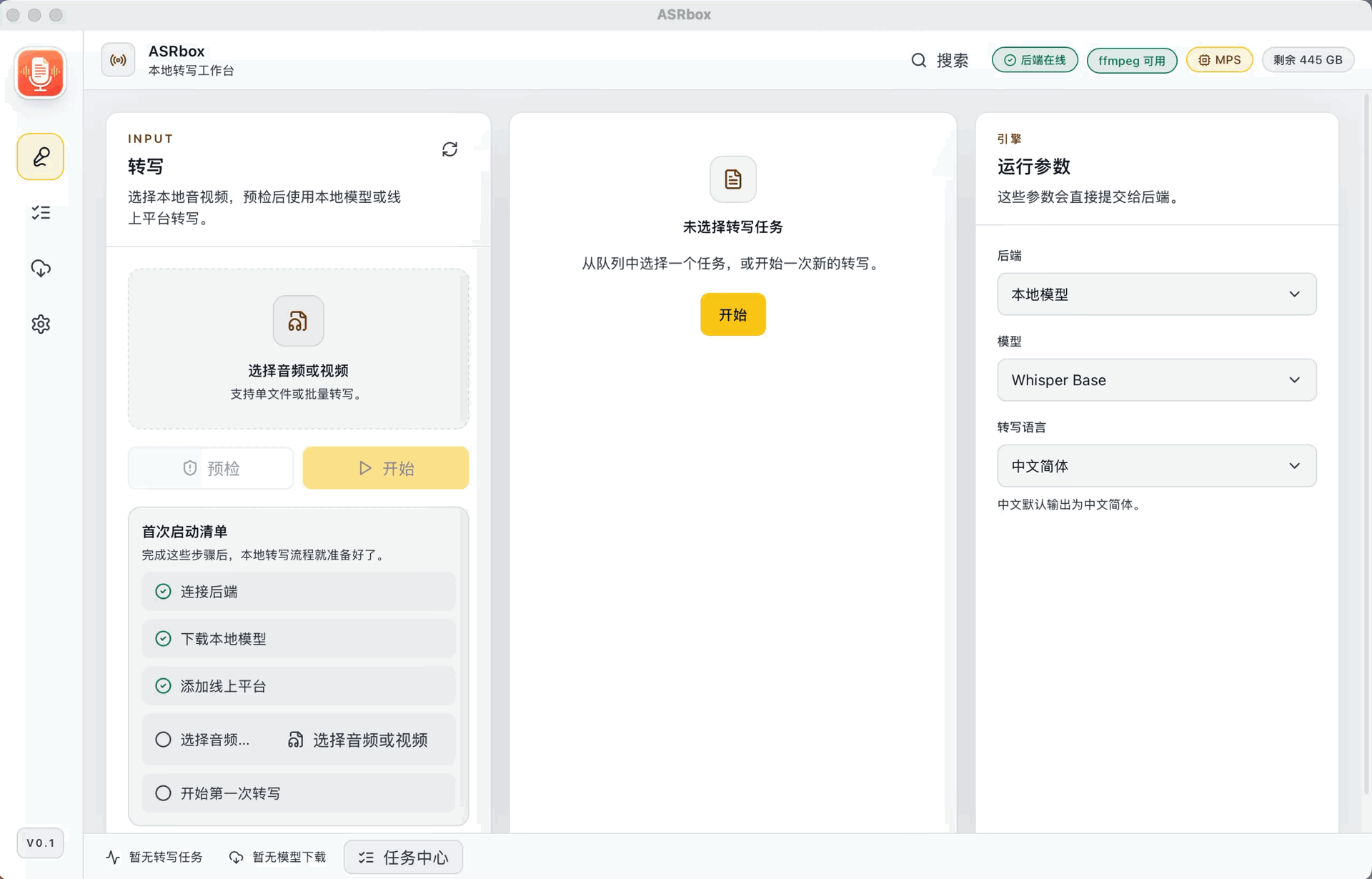Click the checkmark icon next to 下载本地模型
Viewport: 1372px width, 879px height.
(164, 638)
